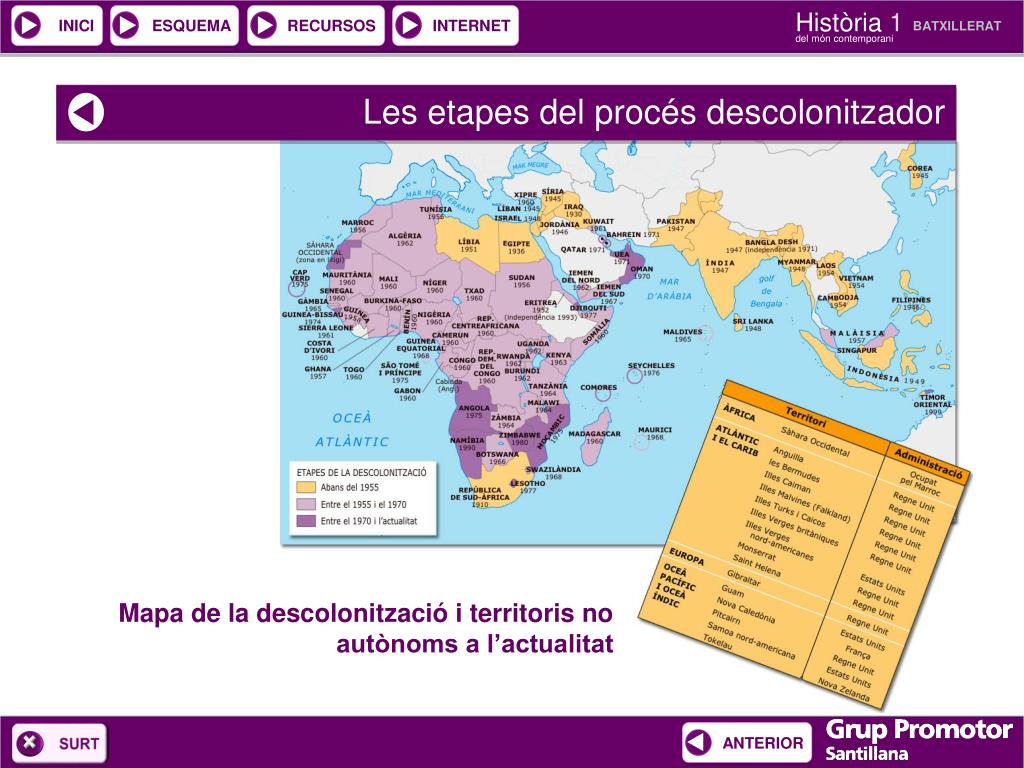1024x768 pixels.
Task: Click the SEYCHELLES 1976 label on map
Action: click(x=651, y=369)
